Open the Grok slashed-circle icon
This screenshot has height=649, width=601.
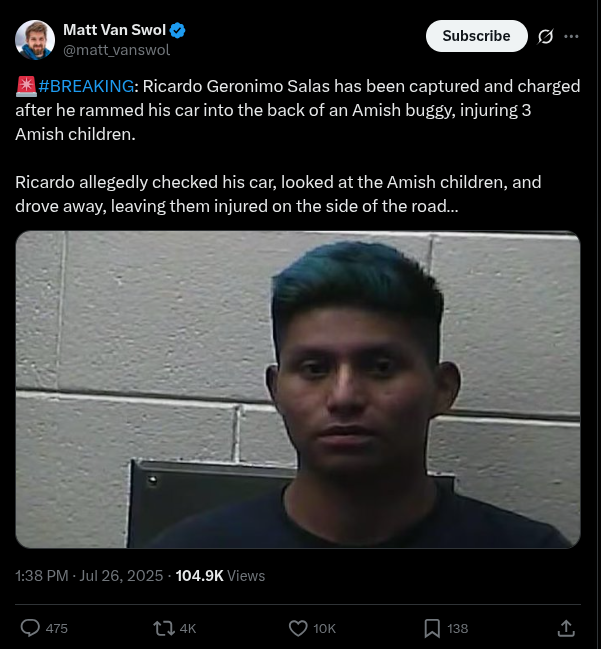(545, 36)
